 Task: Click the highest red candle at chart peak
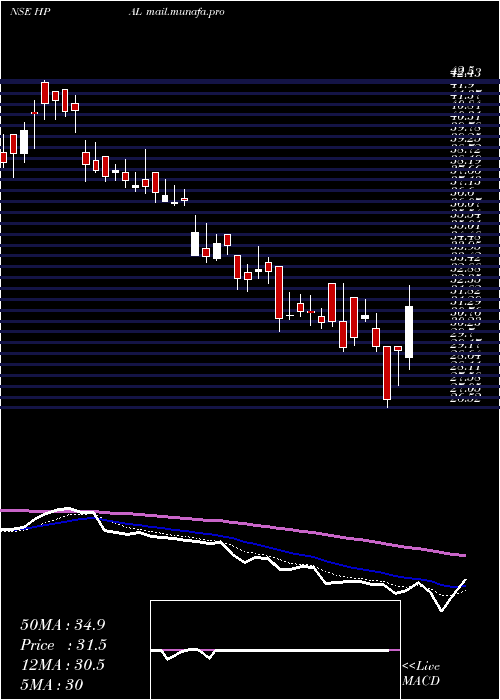(x=45, y=93)
